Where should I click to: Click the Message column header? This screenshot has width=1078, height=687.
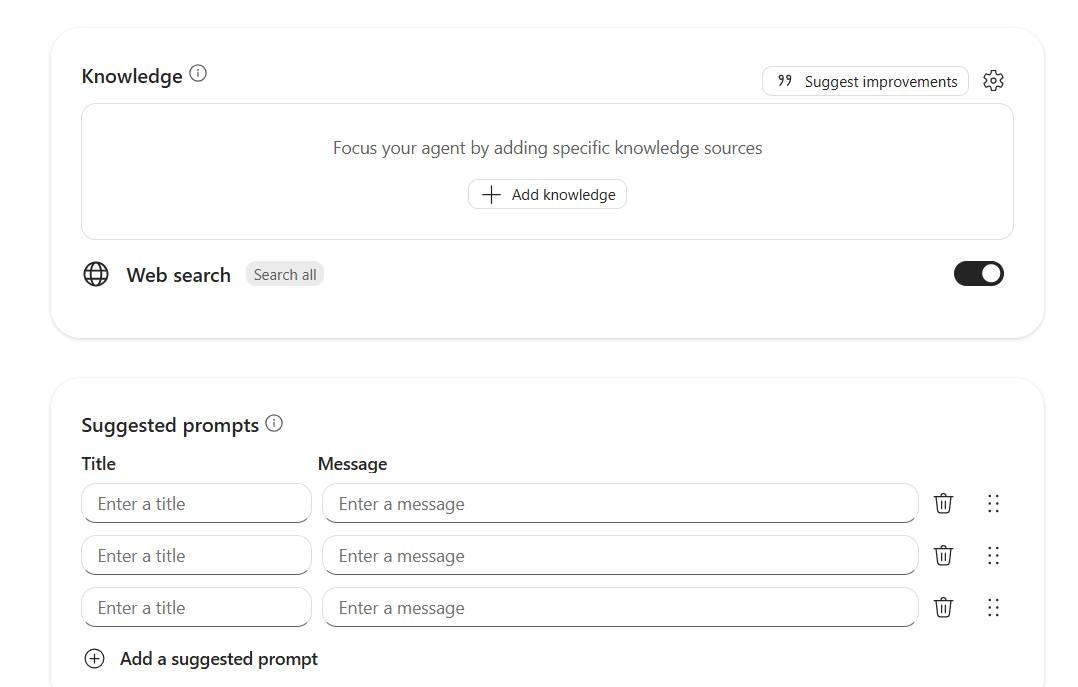(352, 464)
